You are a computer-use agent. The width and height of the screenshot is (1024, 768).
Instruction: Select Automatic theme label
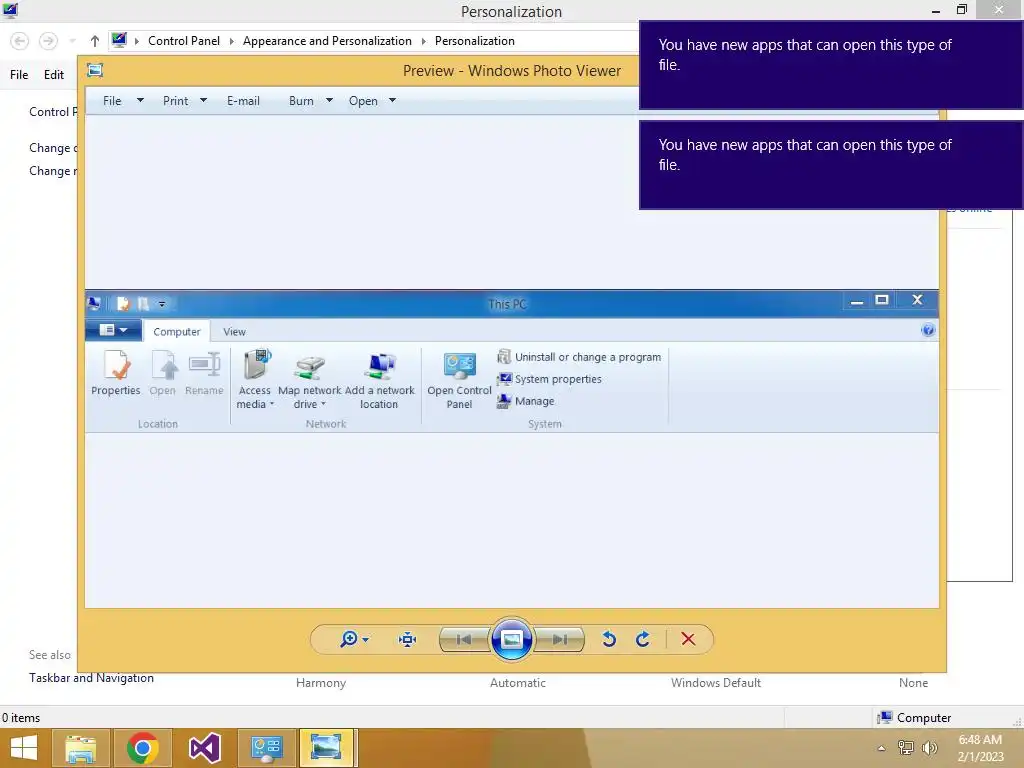pos(518,682)
